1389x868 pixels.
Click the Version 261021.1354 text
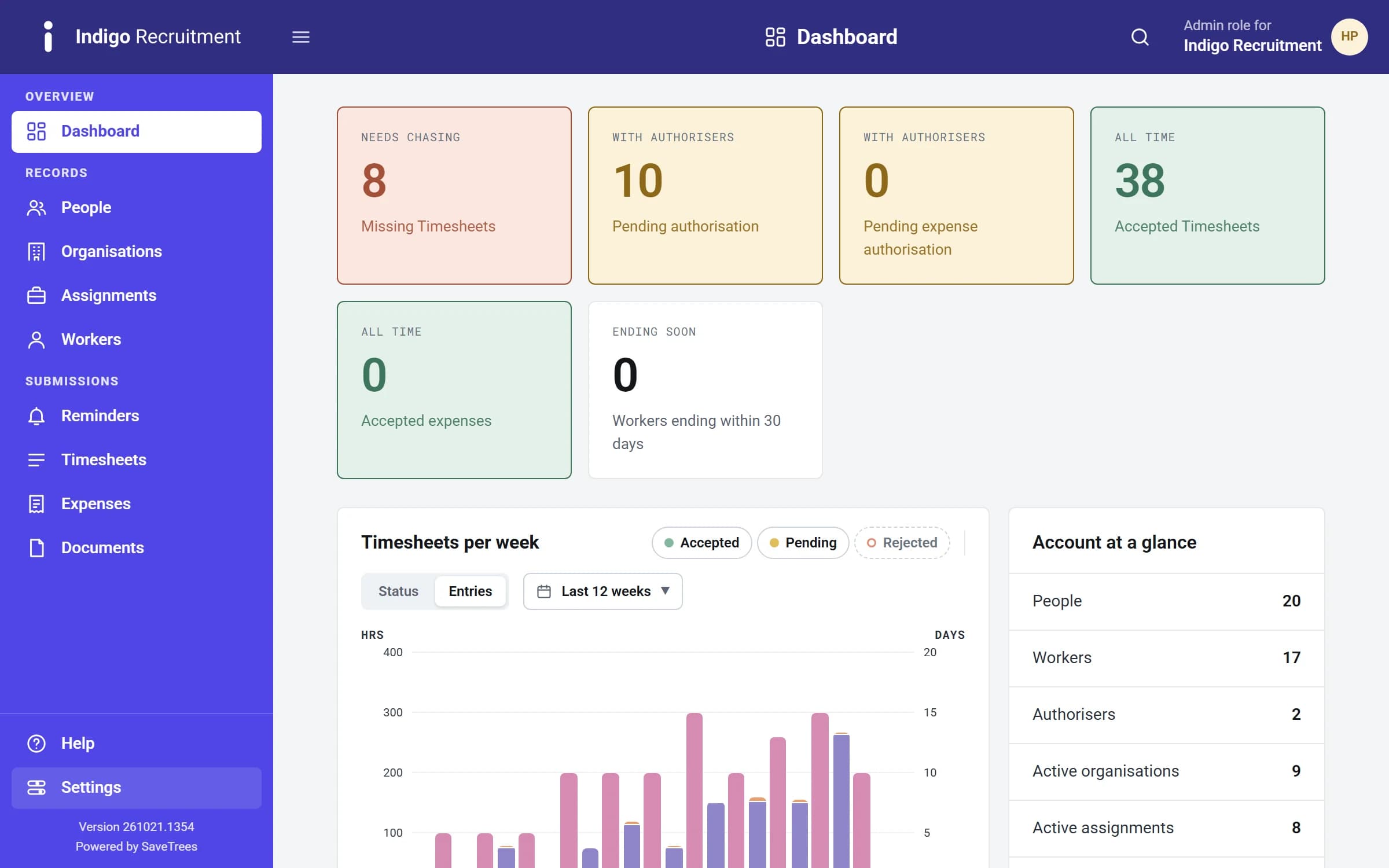click(137, 827)
